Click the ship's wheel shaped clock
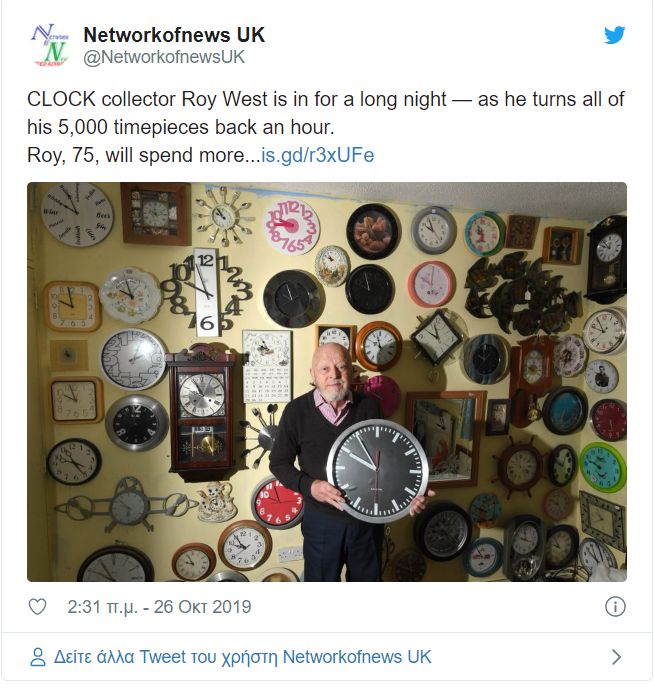This screenshot has width=655, height=695. [520, 468]
